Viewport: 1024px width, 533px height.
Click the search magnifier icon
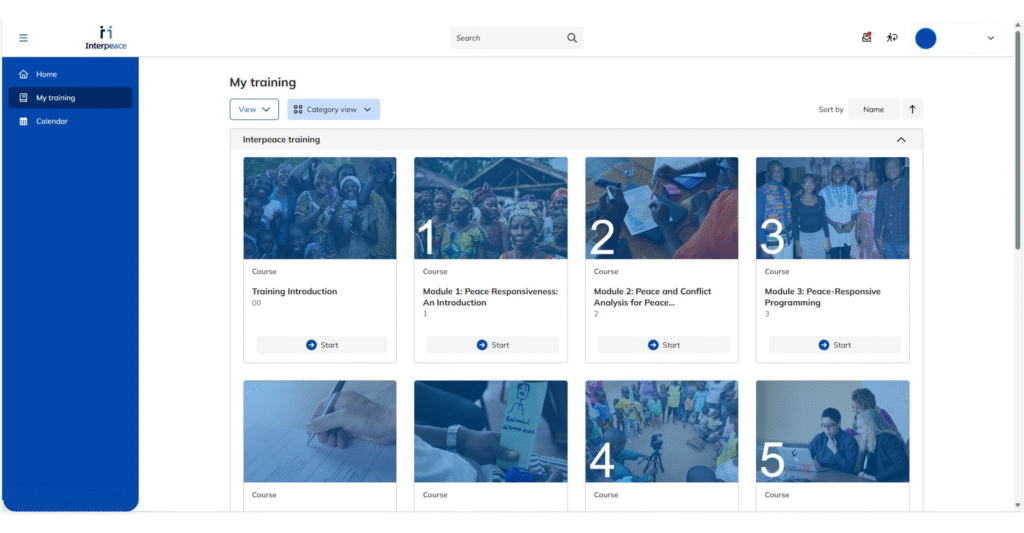572,38
